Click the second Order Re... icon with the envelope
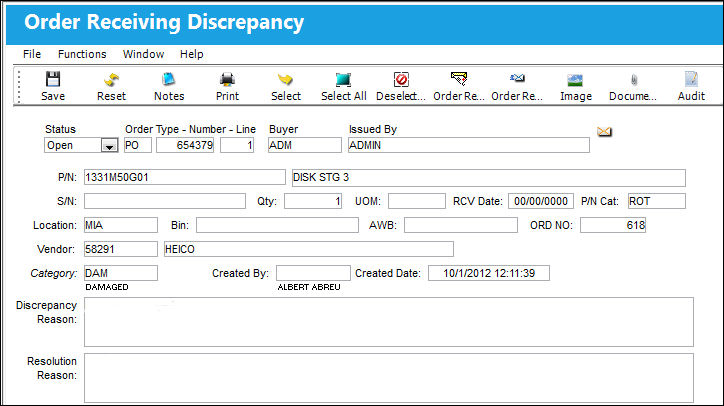 [517, 78]
